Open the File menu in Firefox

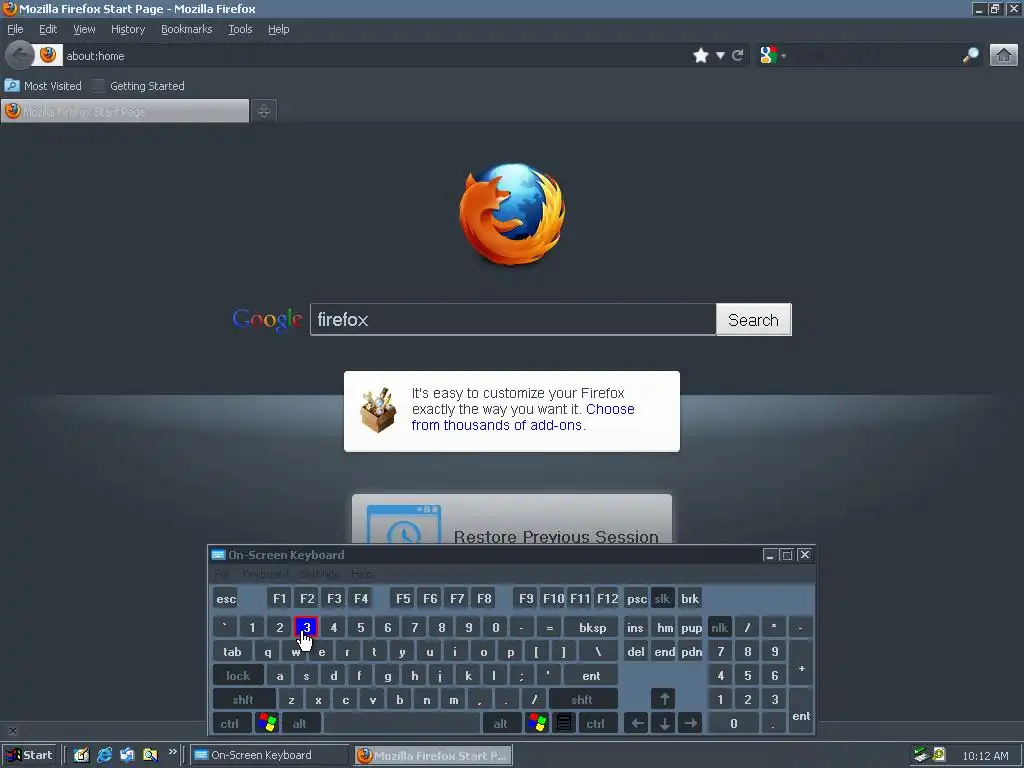tap(15, 29)
